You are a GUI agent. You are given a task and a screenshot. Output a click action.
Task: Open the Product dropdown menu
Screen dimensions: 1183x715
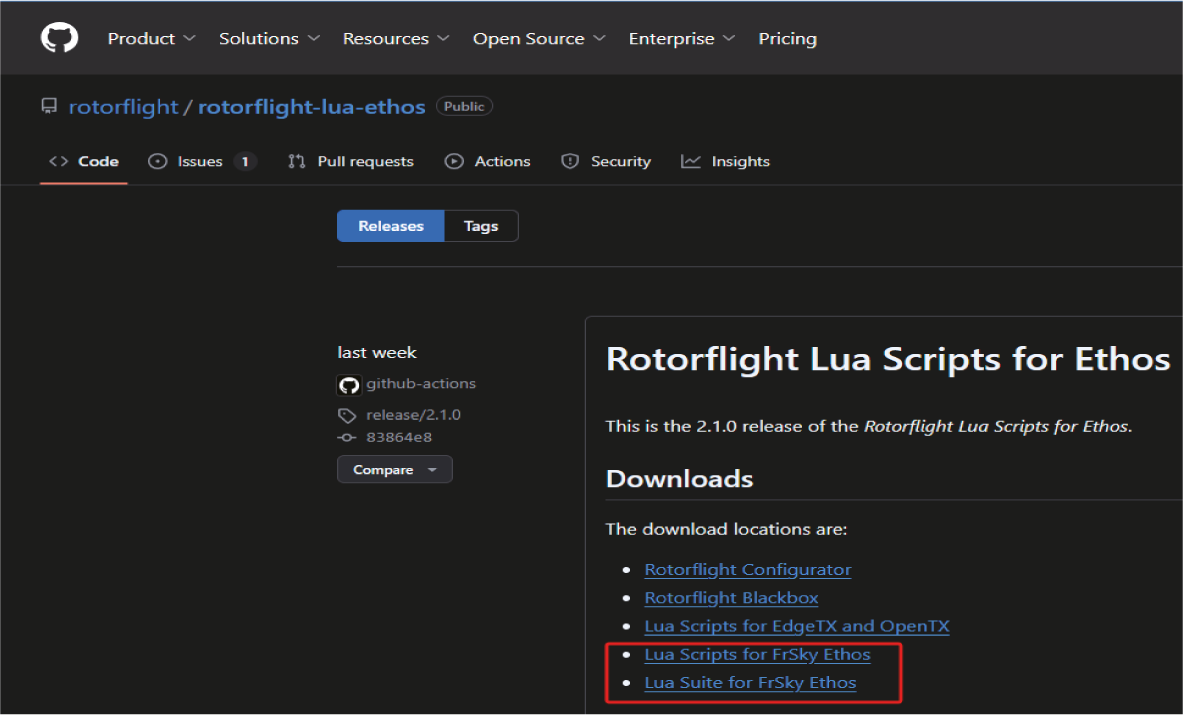click(x=151, y=39)
